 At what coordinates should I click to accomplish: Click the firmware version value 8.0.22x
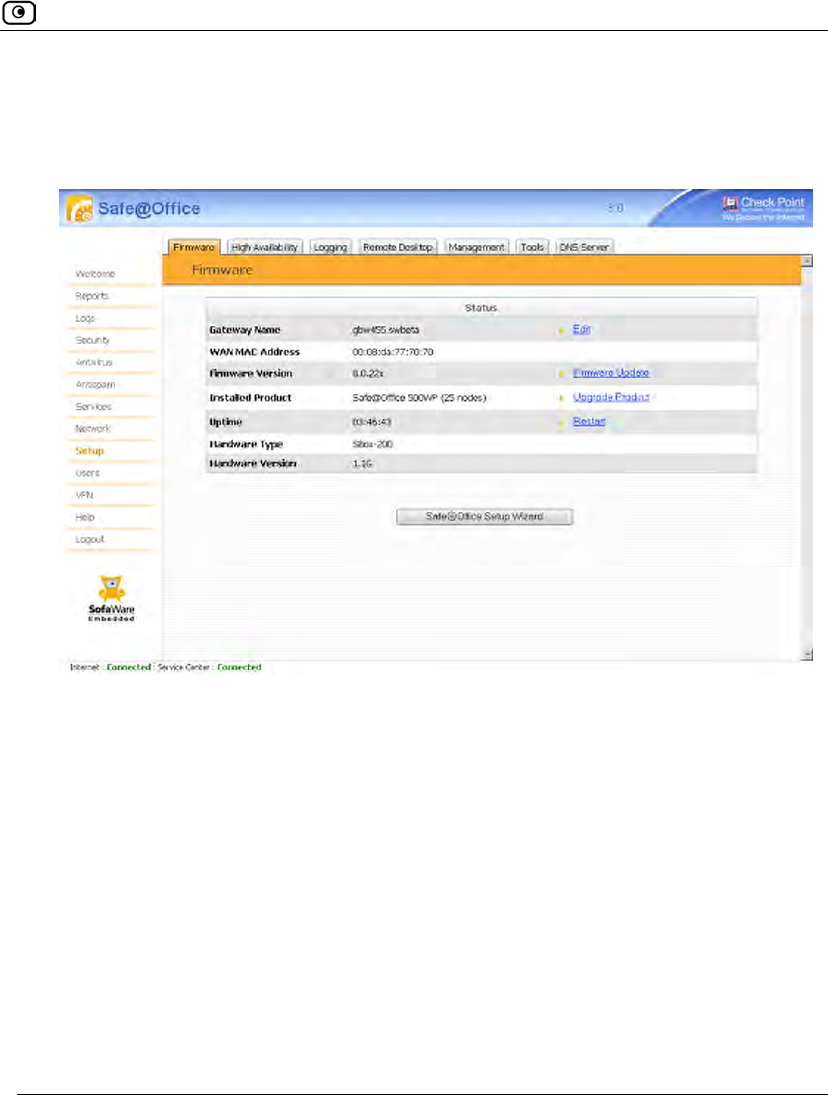tap(368, 374)
